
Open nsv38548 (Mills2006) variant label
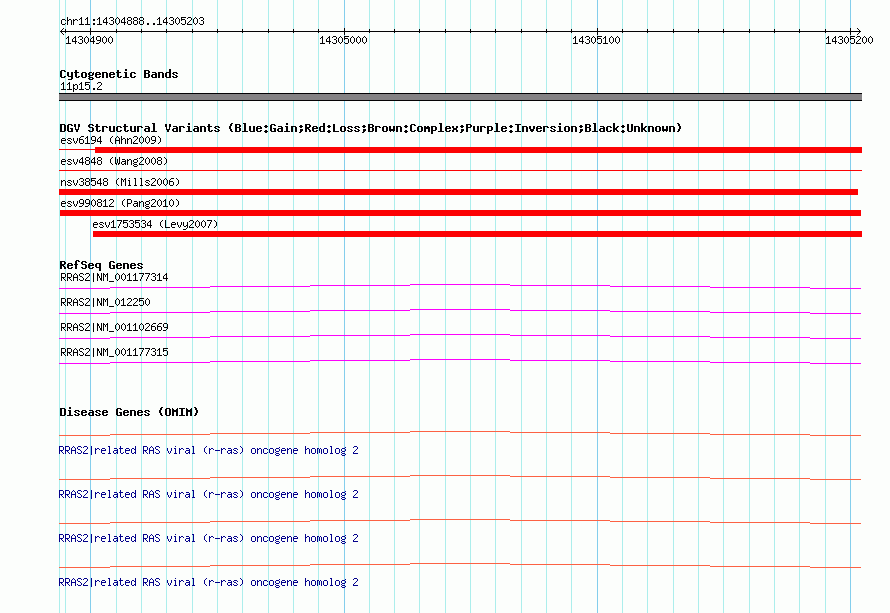click(x=120, y=182)
